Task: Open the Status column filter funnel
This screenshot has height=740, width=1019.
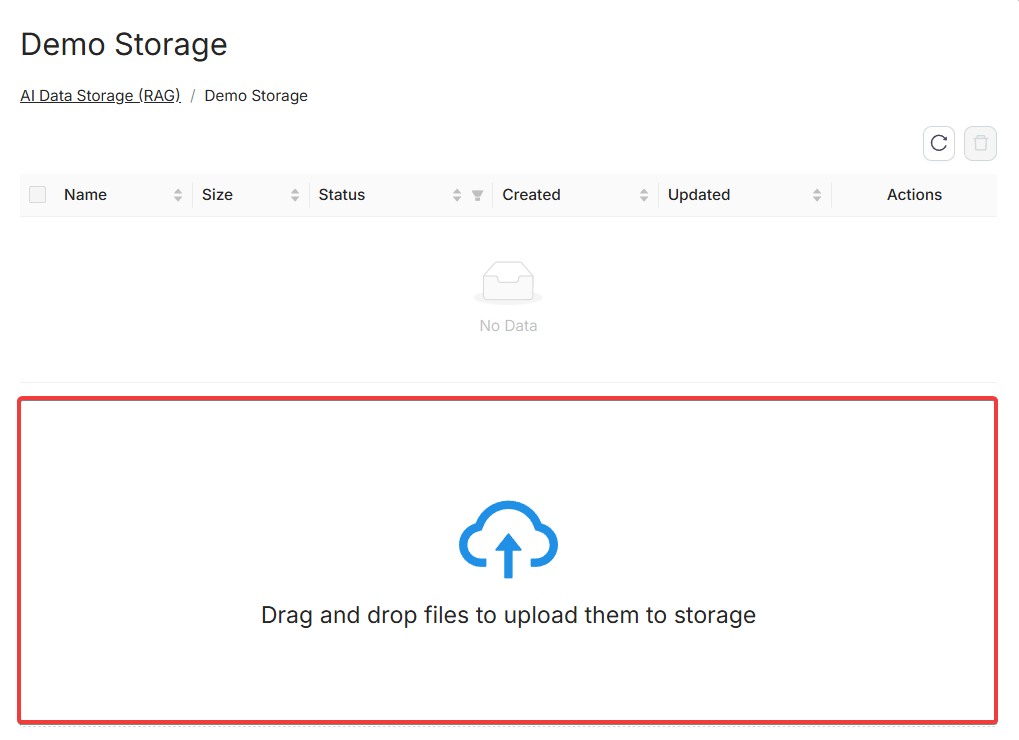Action: coord(477,196)
